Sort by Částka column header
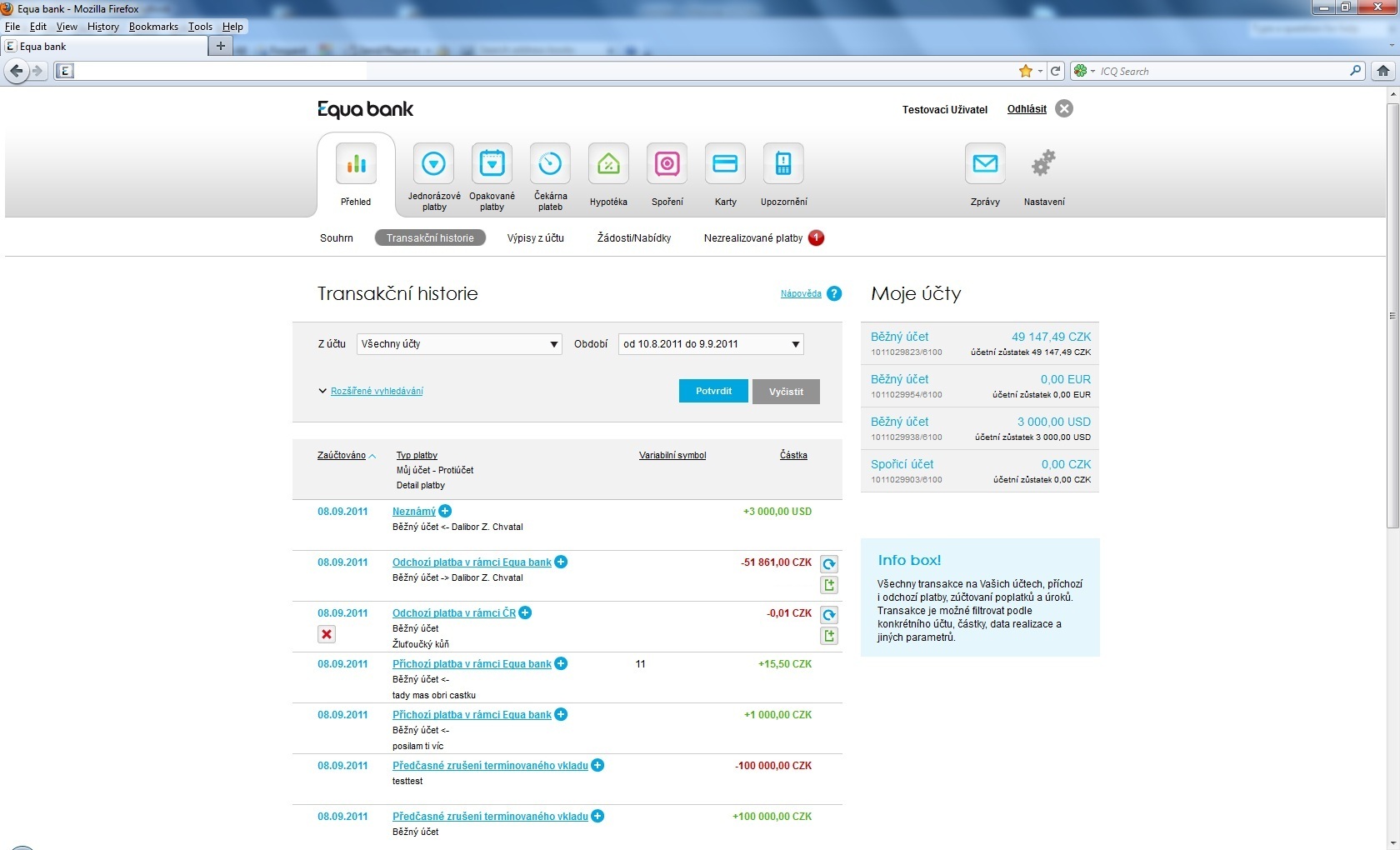 click(x=793, y=455)
